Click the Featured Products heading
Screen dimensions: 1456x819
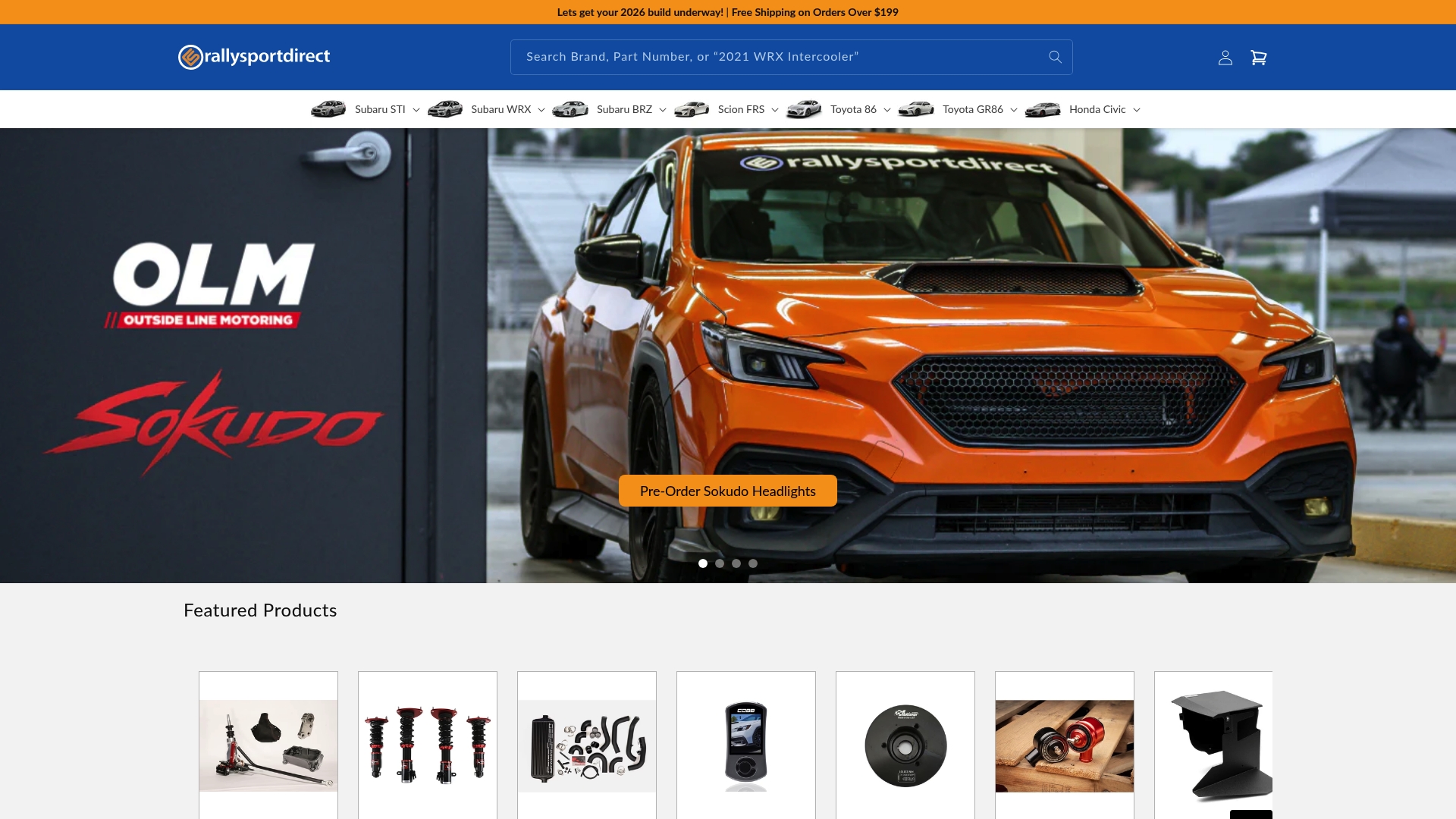coord(260,610)
